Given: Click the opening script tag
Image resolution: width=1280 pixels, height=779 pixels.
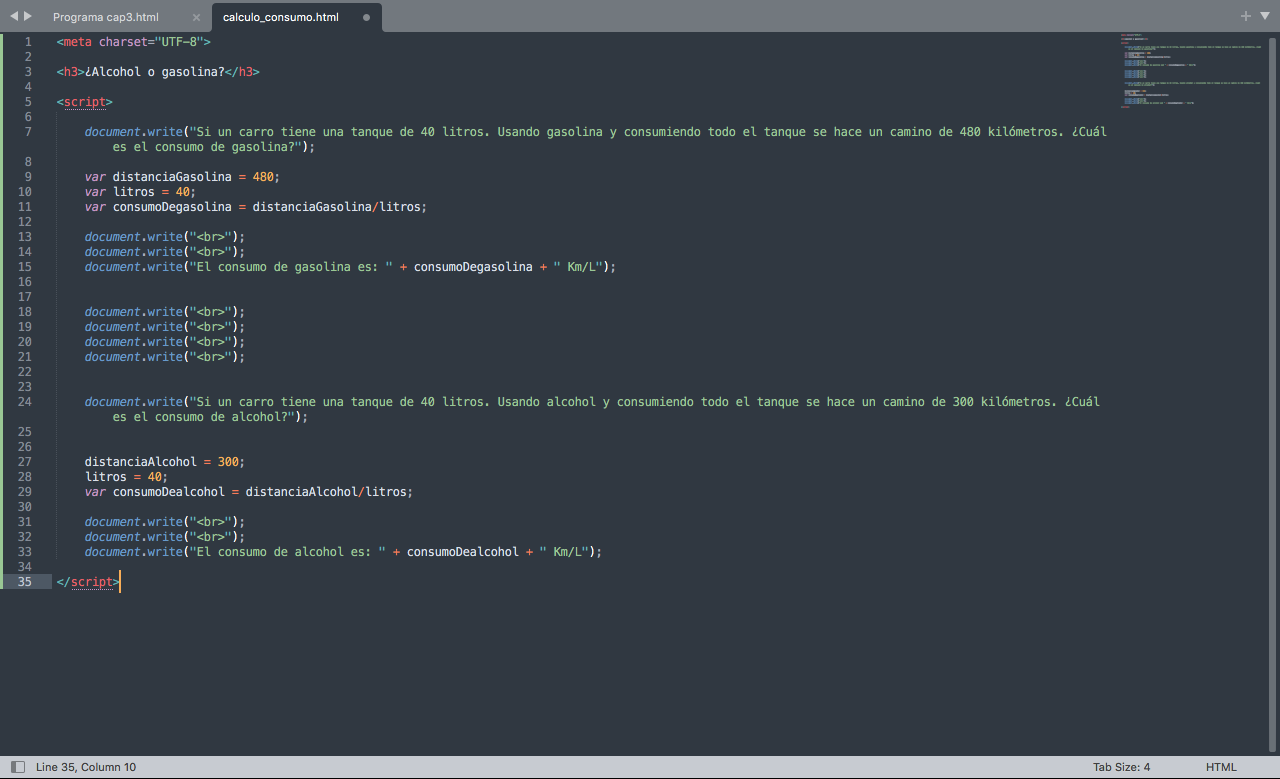Looking at the screenshot, I should [85, 102].
